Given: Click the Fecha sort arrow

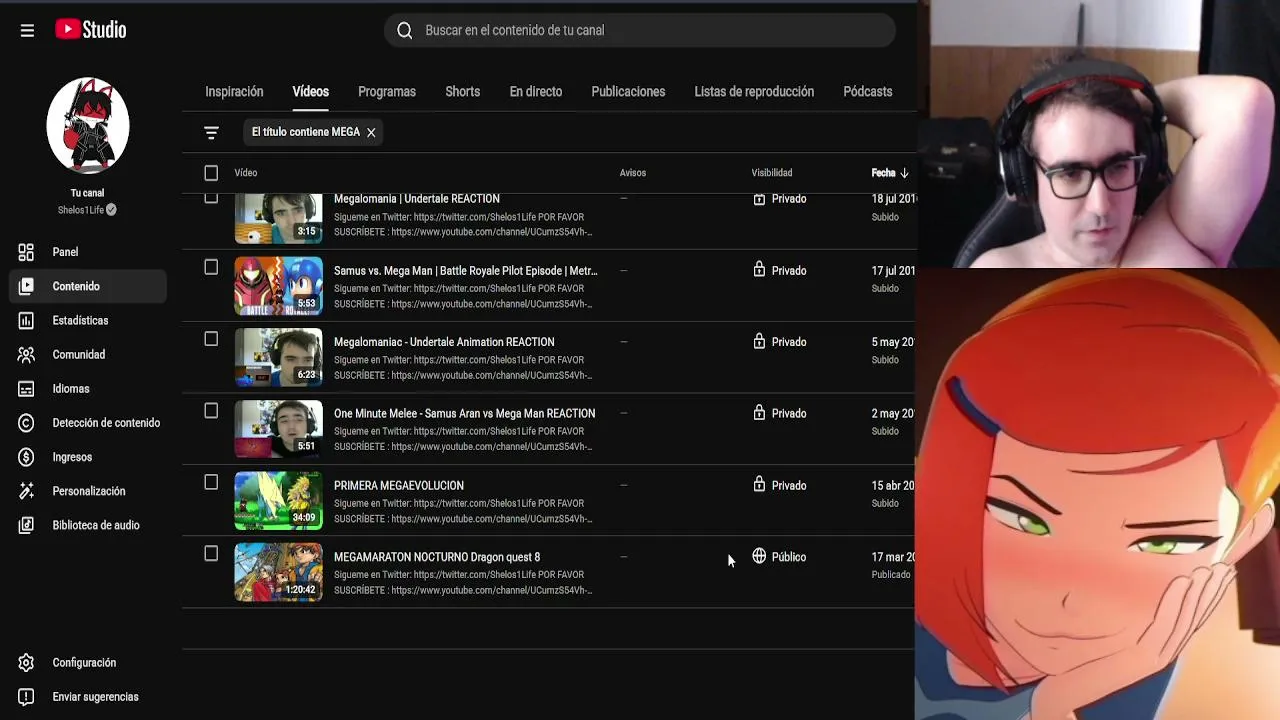Looking at the screenshot, I should [x=904, y=173].
